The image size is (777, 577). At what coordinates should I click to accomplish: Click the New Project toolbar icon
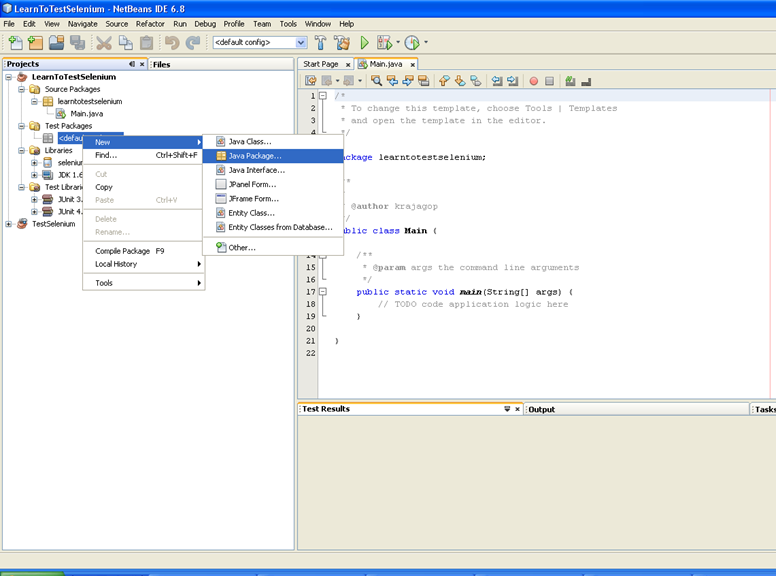(35, 43)
